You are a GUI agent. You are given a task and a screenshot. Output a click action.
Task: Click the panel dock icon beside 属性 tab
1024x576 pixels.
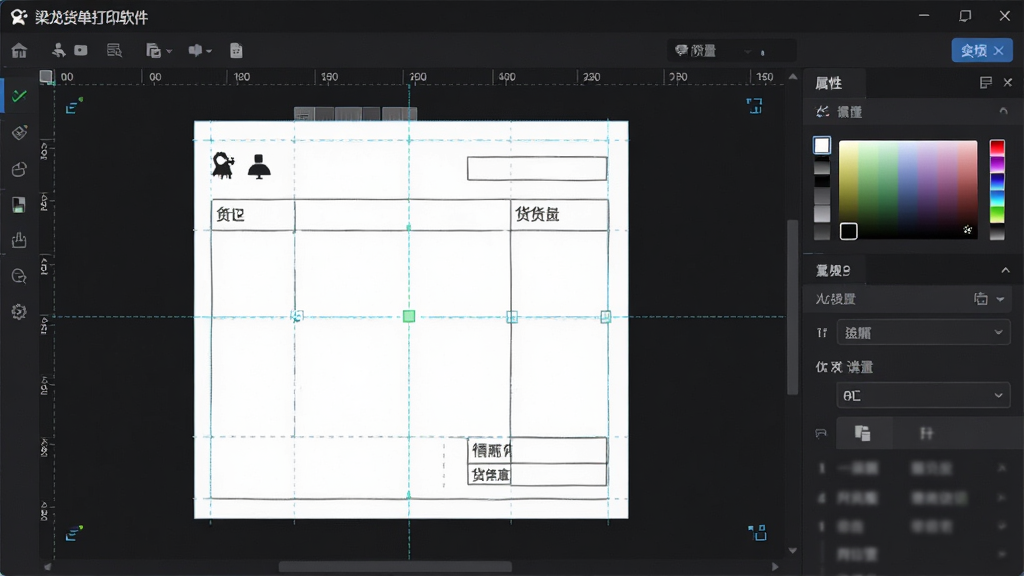click(986, 82)
